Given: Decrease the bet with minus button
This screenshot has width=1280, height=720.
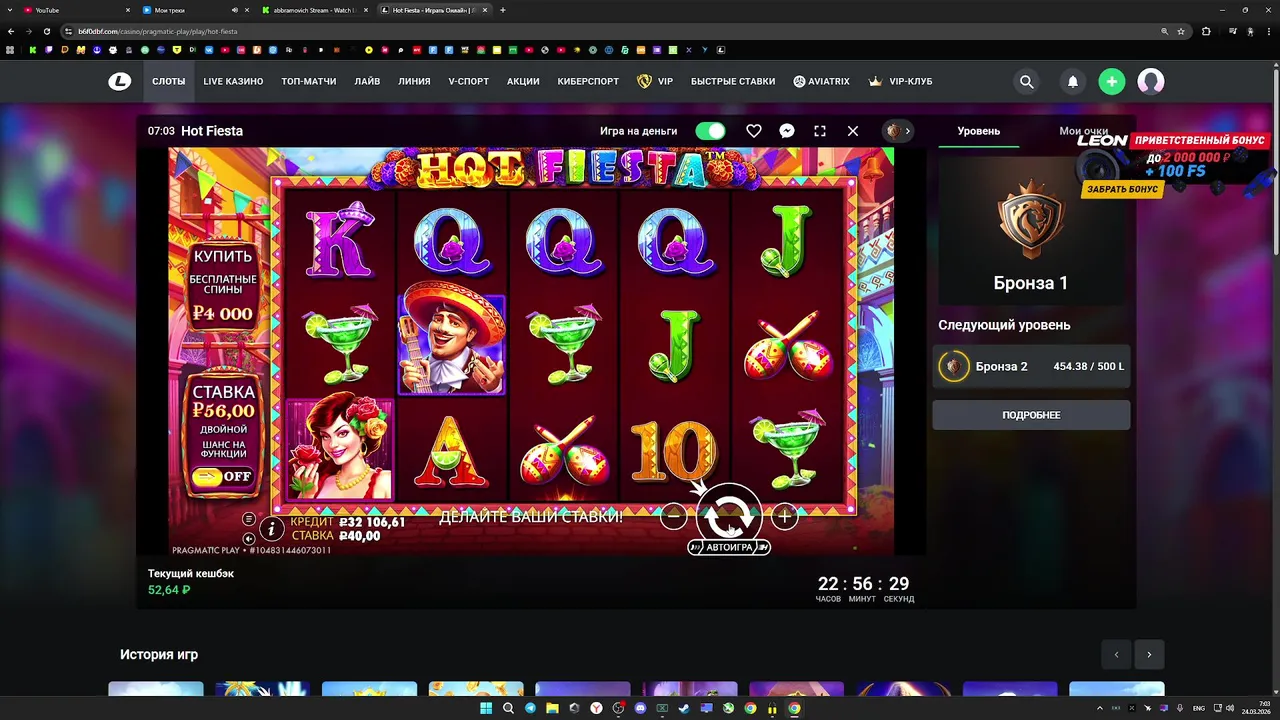Looking at the screenshot, I should click(674, 517).
